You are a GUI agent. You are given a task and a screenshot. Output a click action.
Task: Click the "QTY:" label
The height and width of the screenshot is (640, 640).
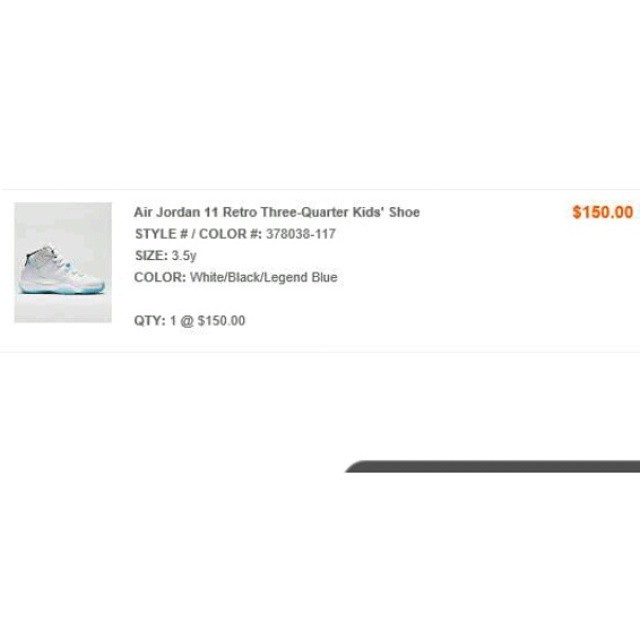pyautogui.click(x=149, y=321)
